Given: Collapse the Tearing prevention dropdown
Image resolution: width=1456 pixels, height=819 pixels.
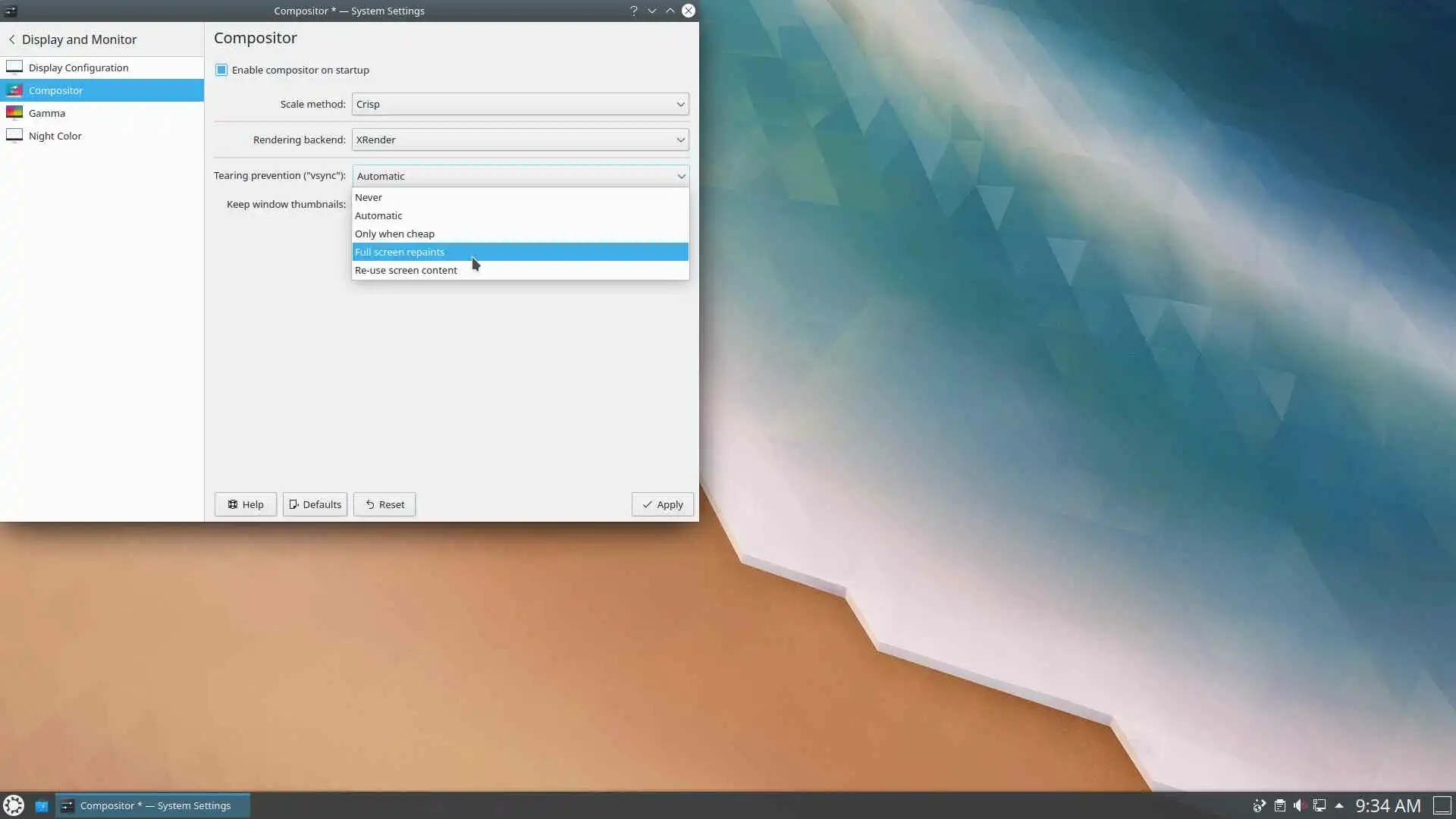Looking at the screenshot, I should point(520,176).
